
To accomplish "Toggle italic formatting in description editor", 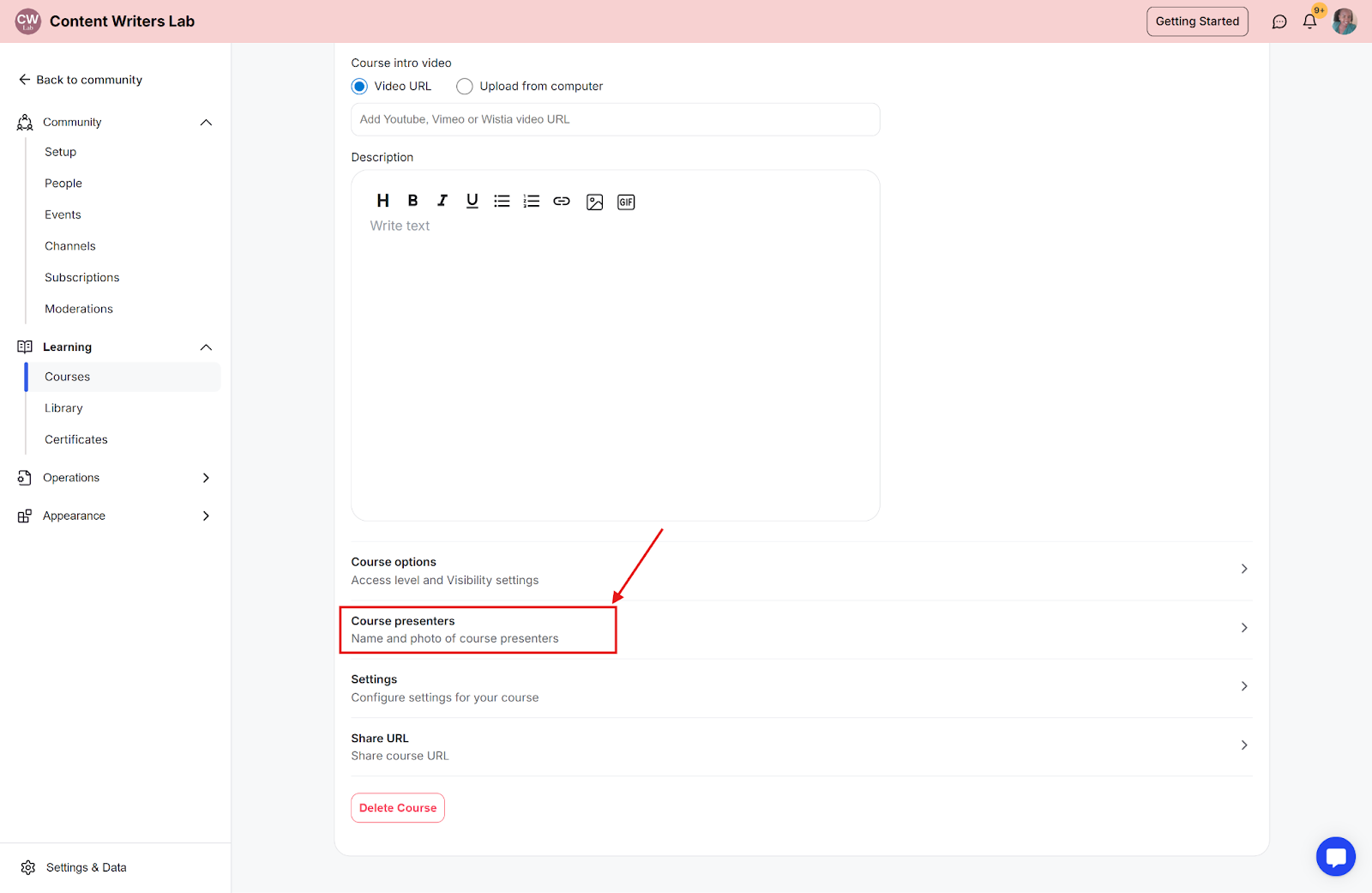I will coord(442,201).
